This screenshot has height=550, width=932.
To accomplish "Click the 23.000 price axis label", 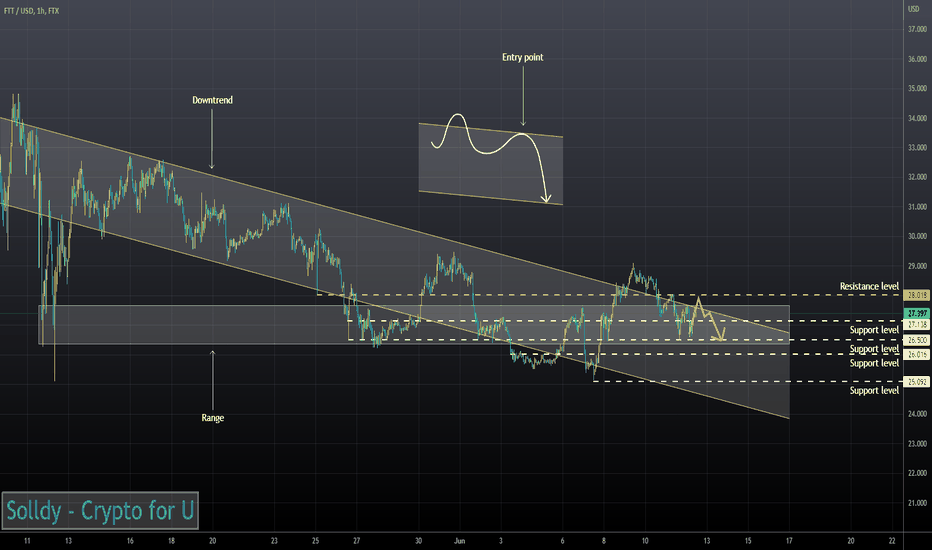I will [917, 444].
